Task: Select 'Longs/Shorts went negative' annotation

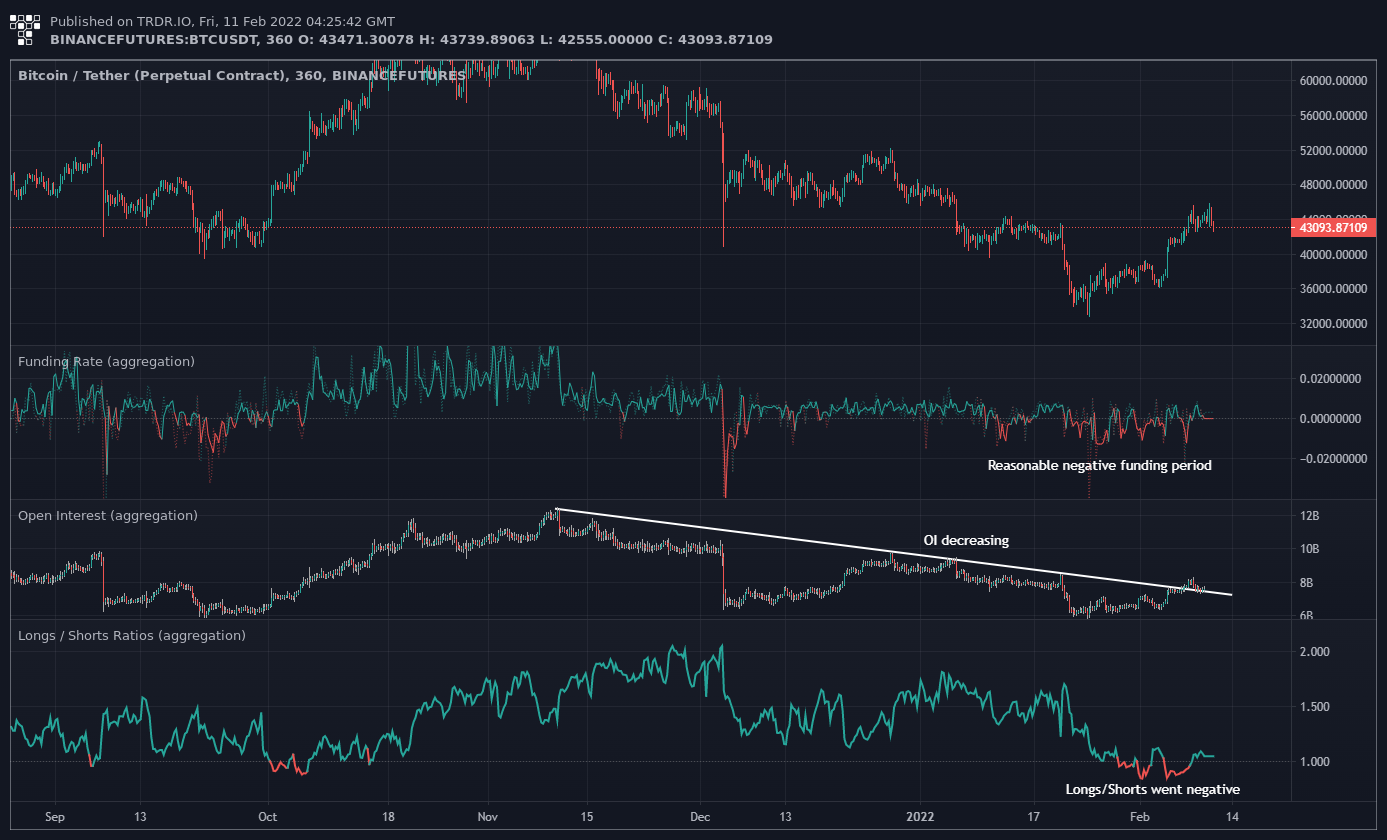Action: 1152,789
